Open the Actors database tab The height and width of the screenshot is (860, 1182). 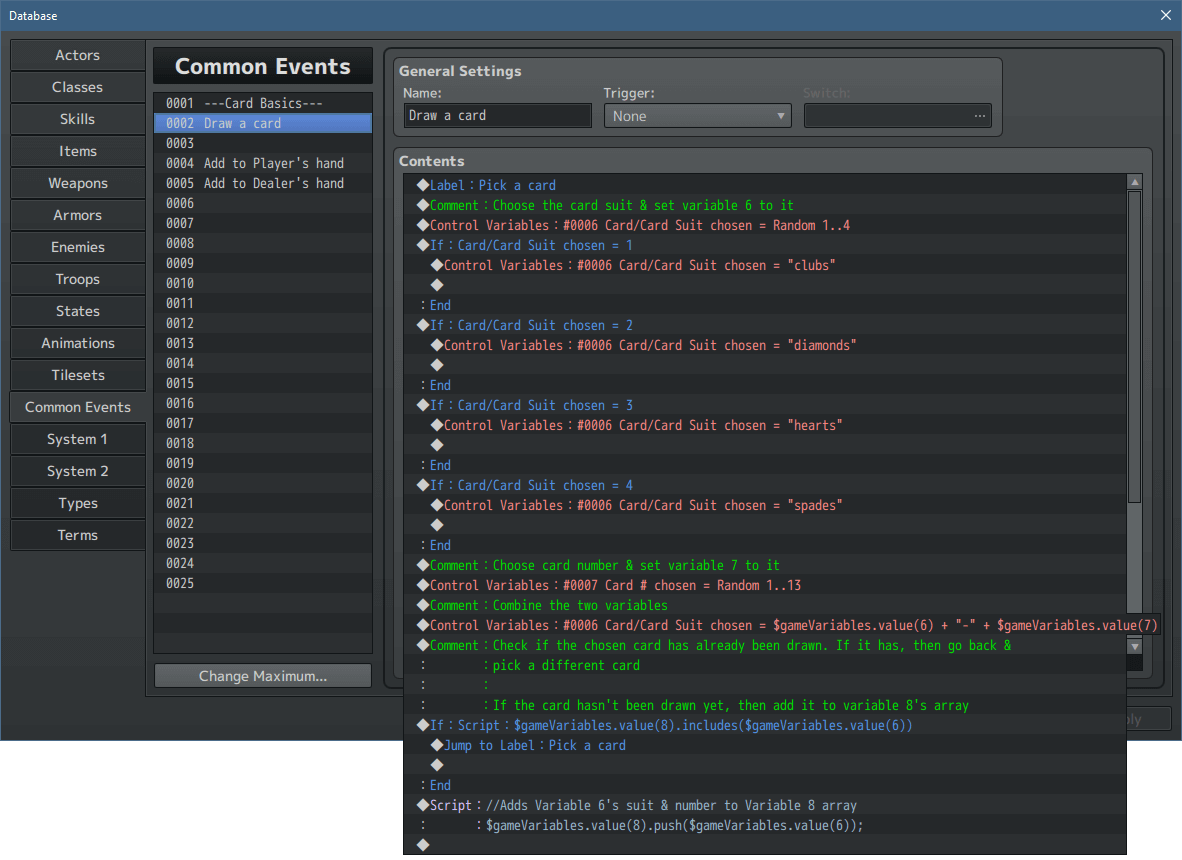tap(77, 55)
